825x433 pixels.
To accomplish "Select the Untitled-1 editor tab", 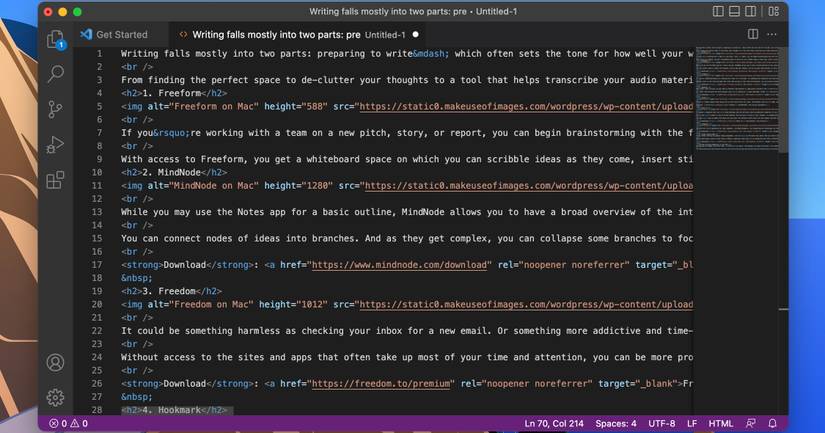I will [298, 35].
